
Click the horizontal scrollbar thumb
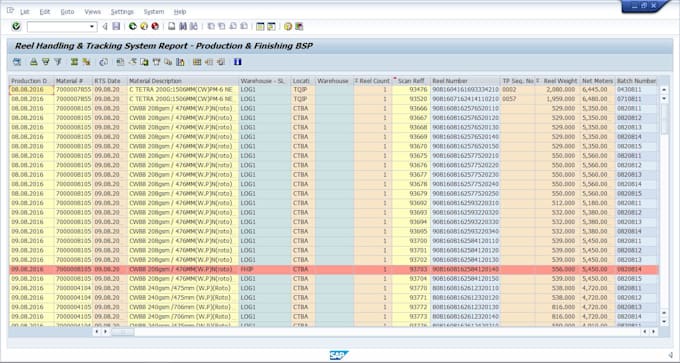[x=123, y=332]
